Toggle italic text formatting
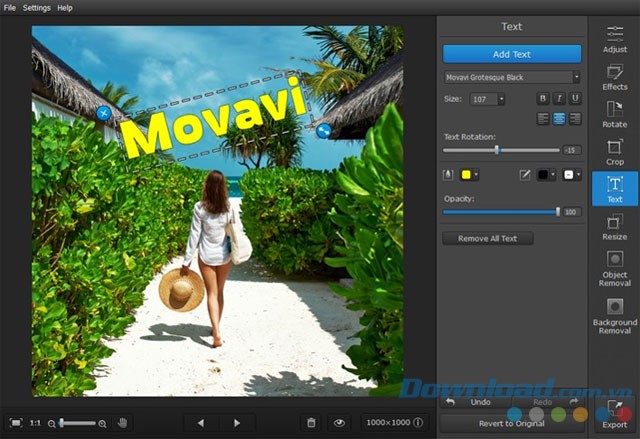 558,98
